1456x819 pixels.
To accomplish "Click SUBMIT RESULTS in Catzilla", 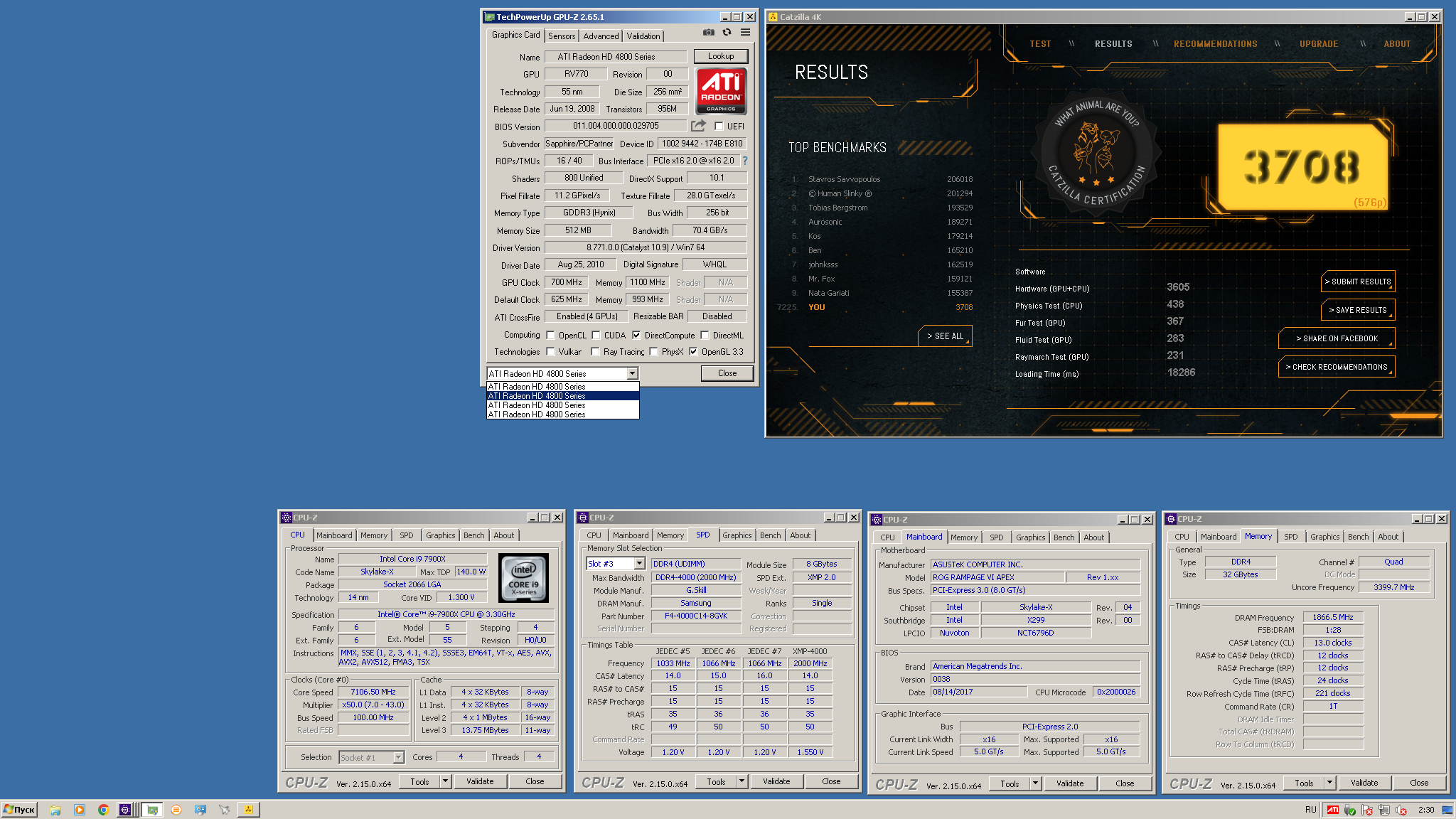I will [x=1358, y=282].
